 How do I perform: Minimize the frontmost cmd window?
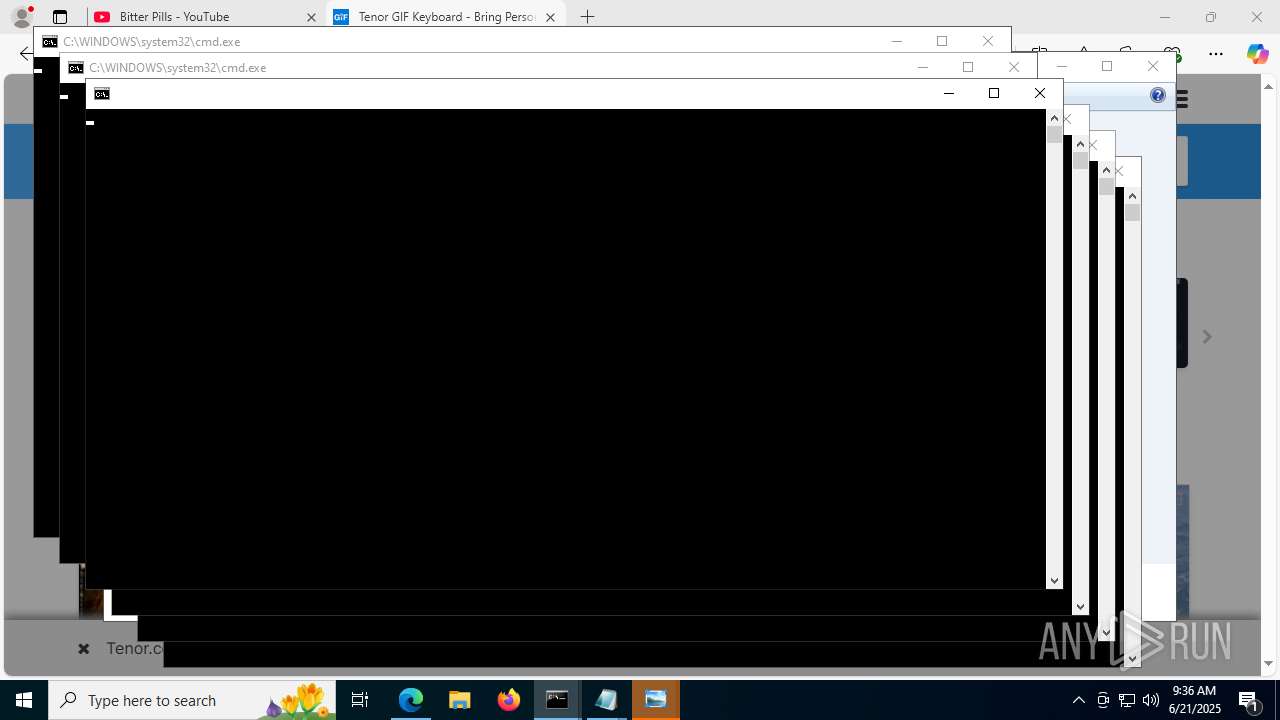(949, 93)
